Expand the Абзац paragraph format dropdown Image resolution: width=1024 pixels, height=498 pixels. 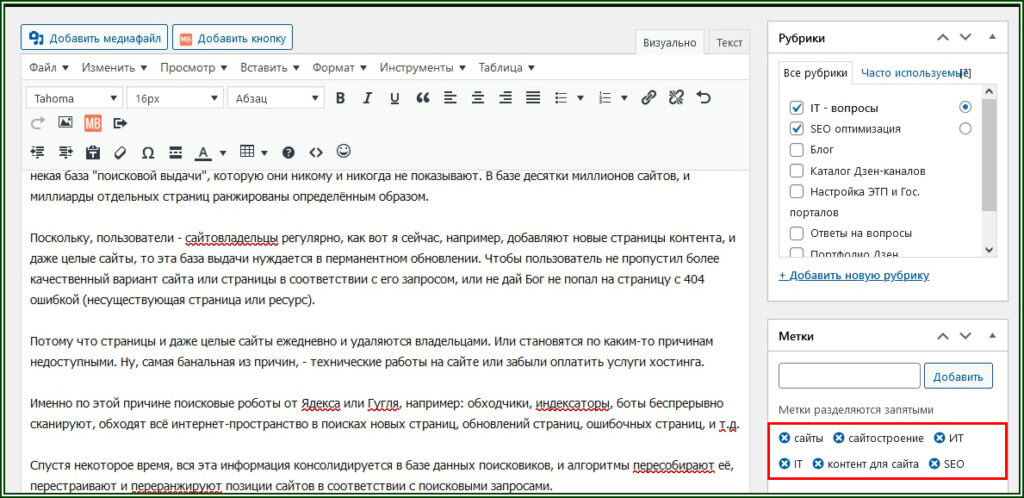(x=275, y=98)
